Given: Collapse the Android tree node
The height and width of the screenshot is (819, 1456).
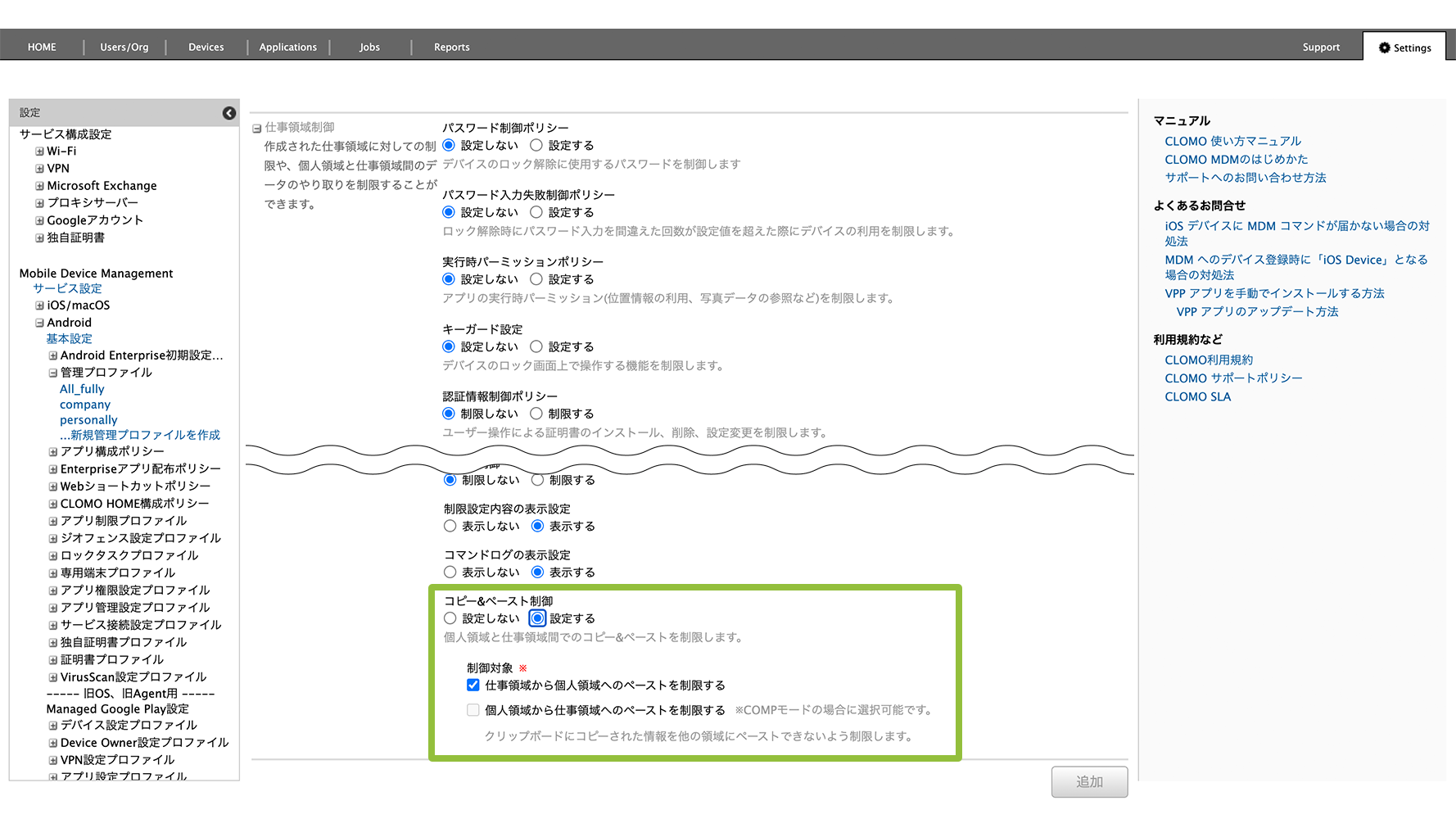Looking at the screenshot, I should coord(39,323).
